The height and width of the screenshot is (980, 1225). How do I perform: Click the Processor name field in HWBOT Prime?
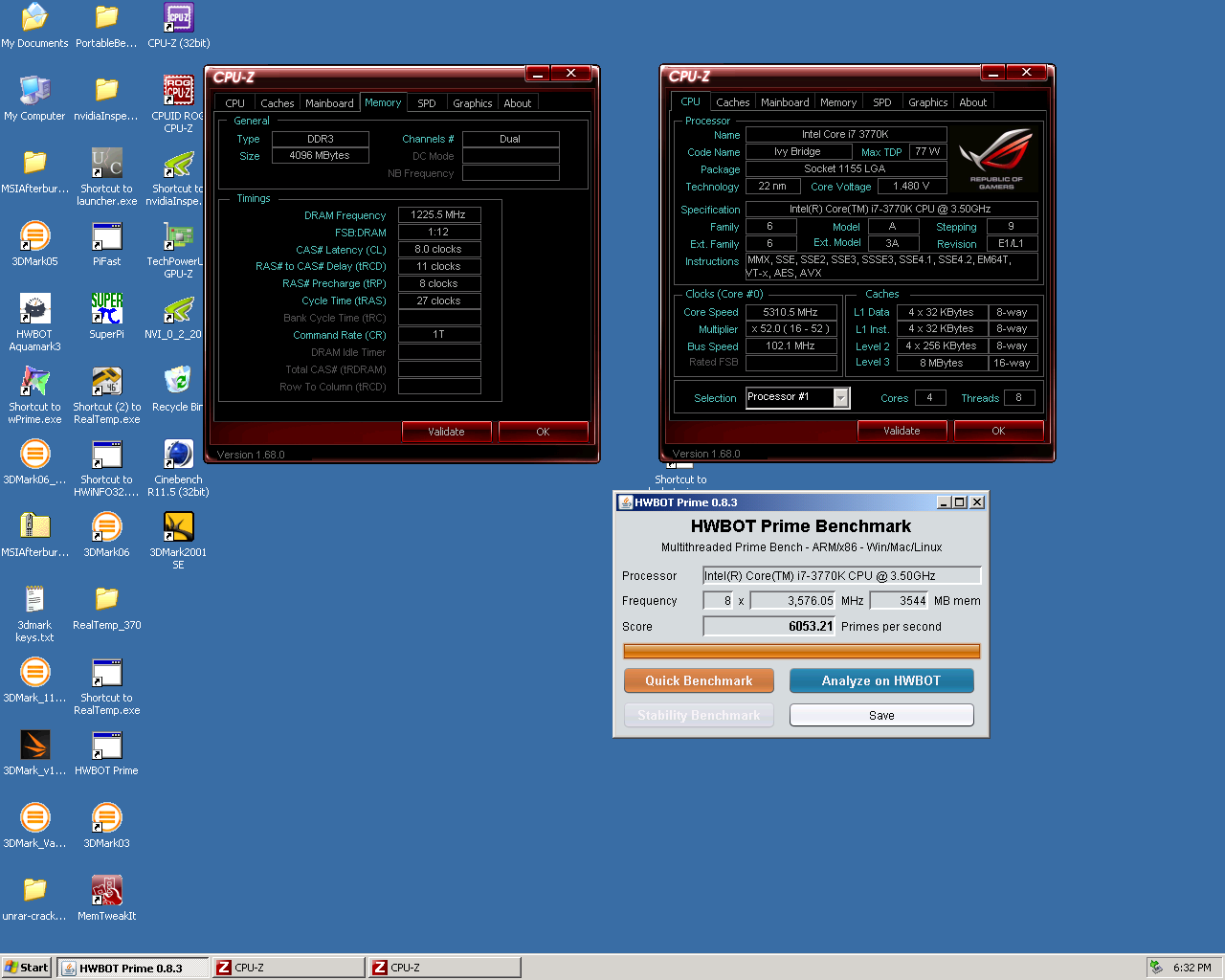pos(842,575)
